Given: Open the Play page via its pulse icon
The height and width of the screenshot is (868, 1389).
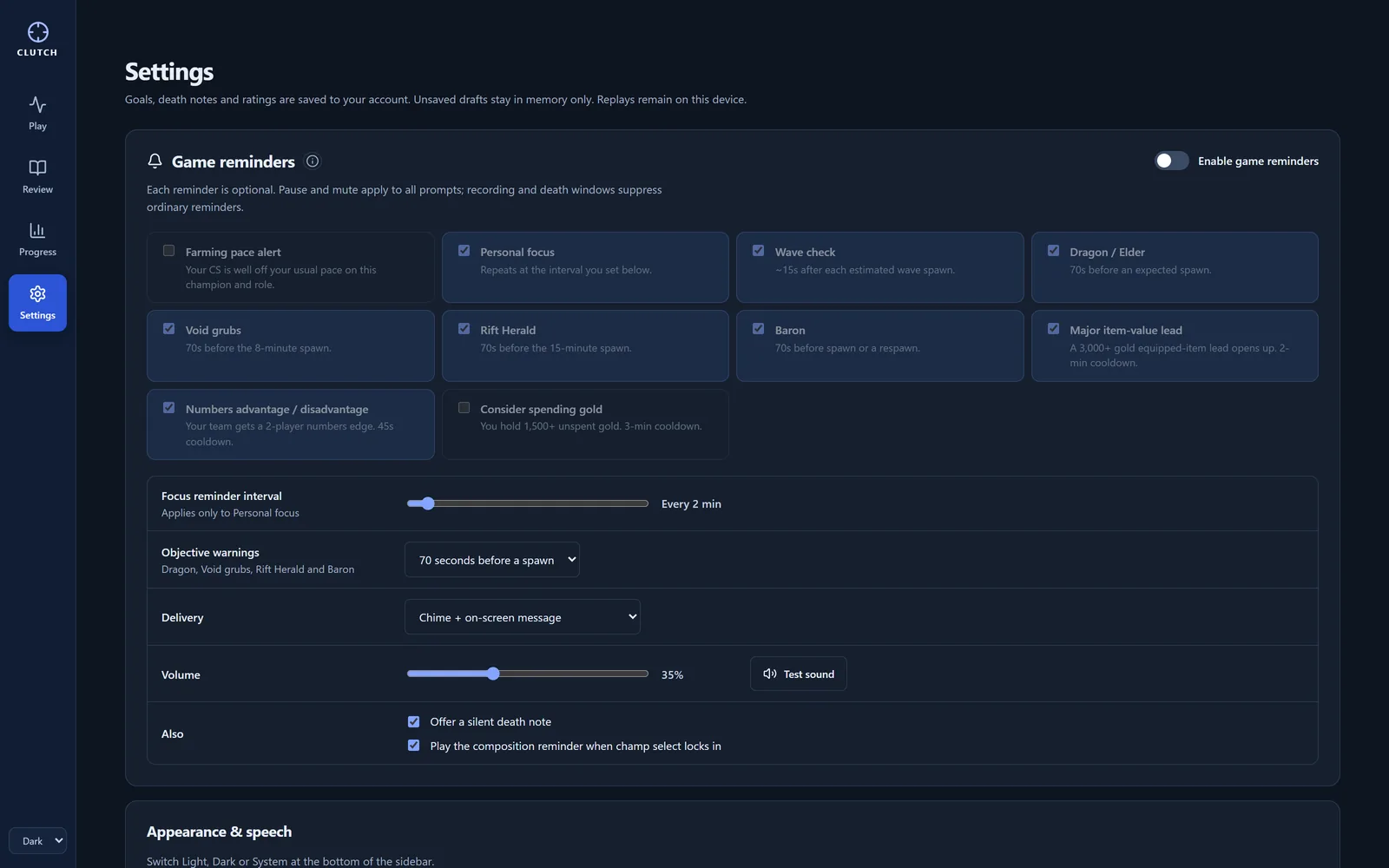Looking at the screenshot, I should [37, 104].
